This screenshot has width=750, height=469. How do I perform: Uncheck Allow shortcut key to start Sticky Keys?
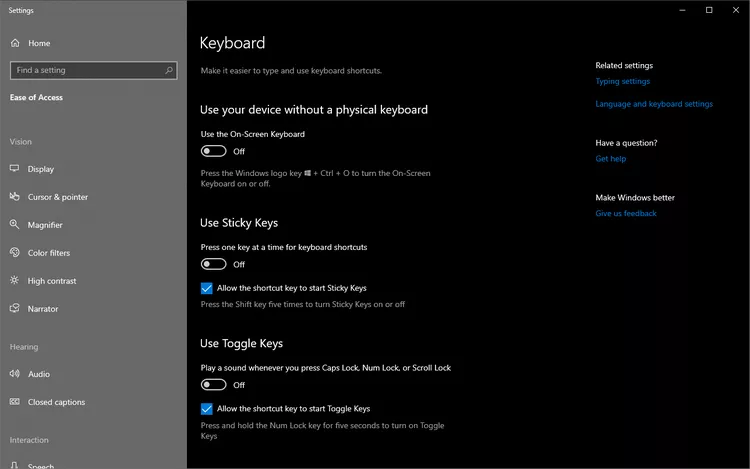pyautogui.click(x=207, y=288)
